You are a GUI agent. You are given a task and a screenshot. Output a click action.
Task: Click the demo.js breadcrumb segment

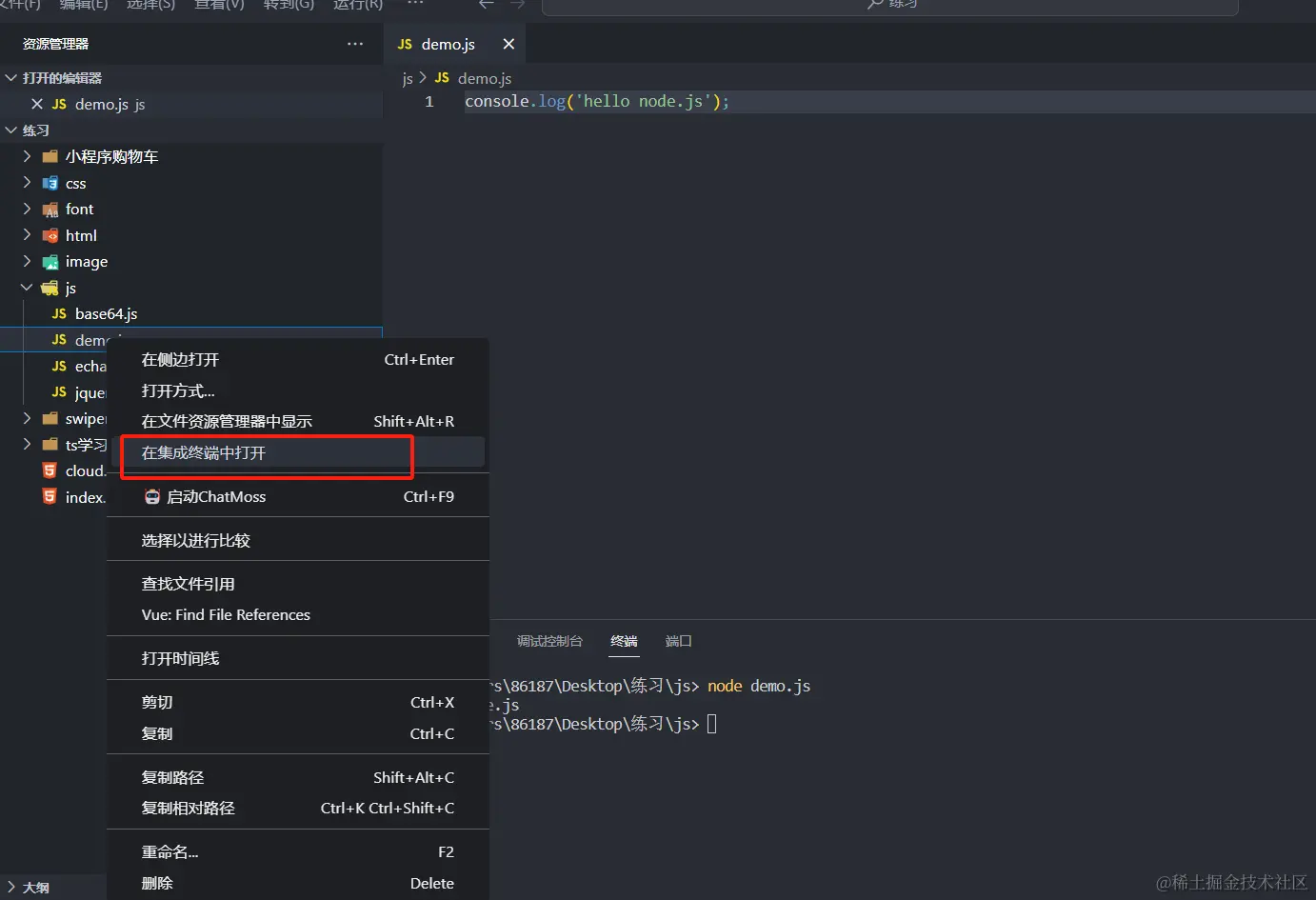pos(485,78)
